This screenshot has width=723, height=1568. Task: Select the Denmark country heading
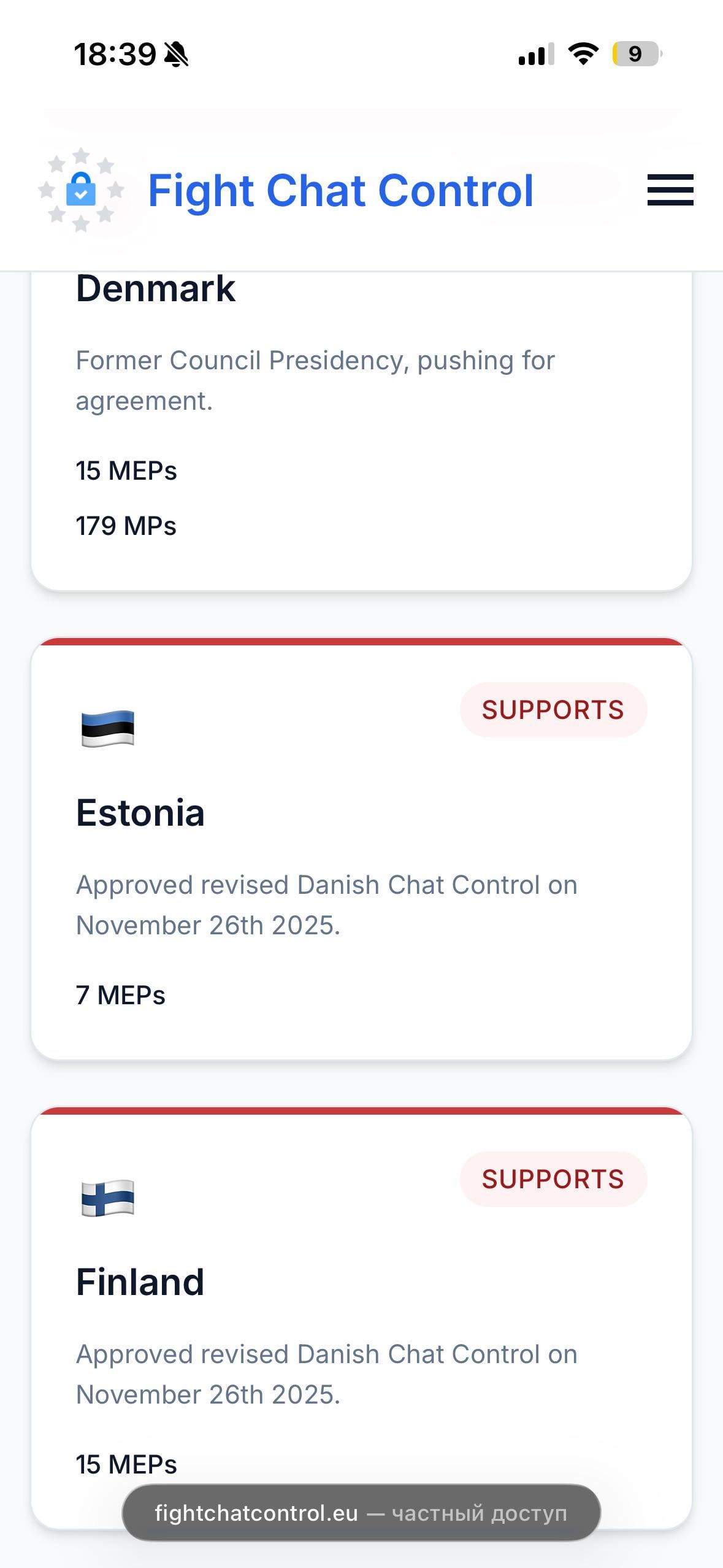click(156, 288)
